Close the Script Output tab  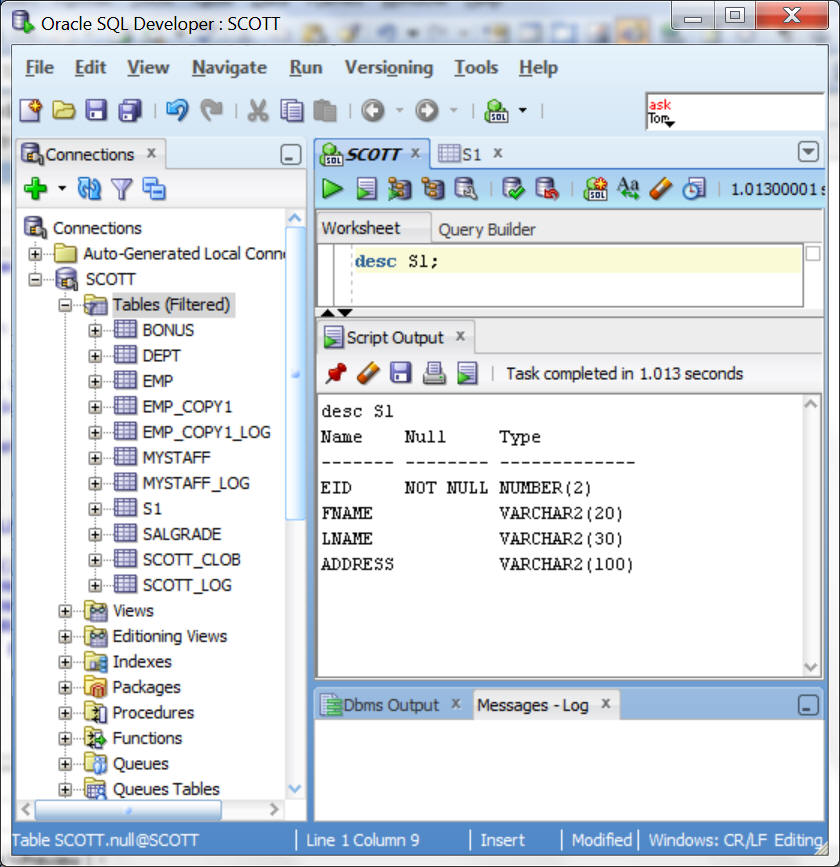point(460,336)
